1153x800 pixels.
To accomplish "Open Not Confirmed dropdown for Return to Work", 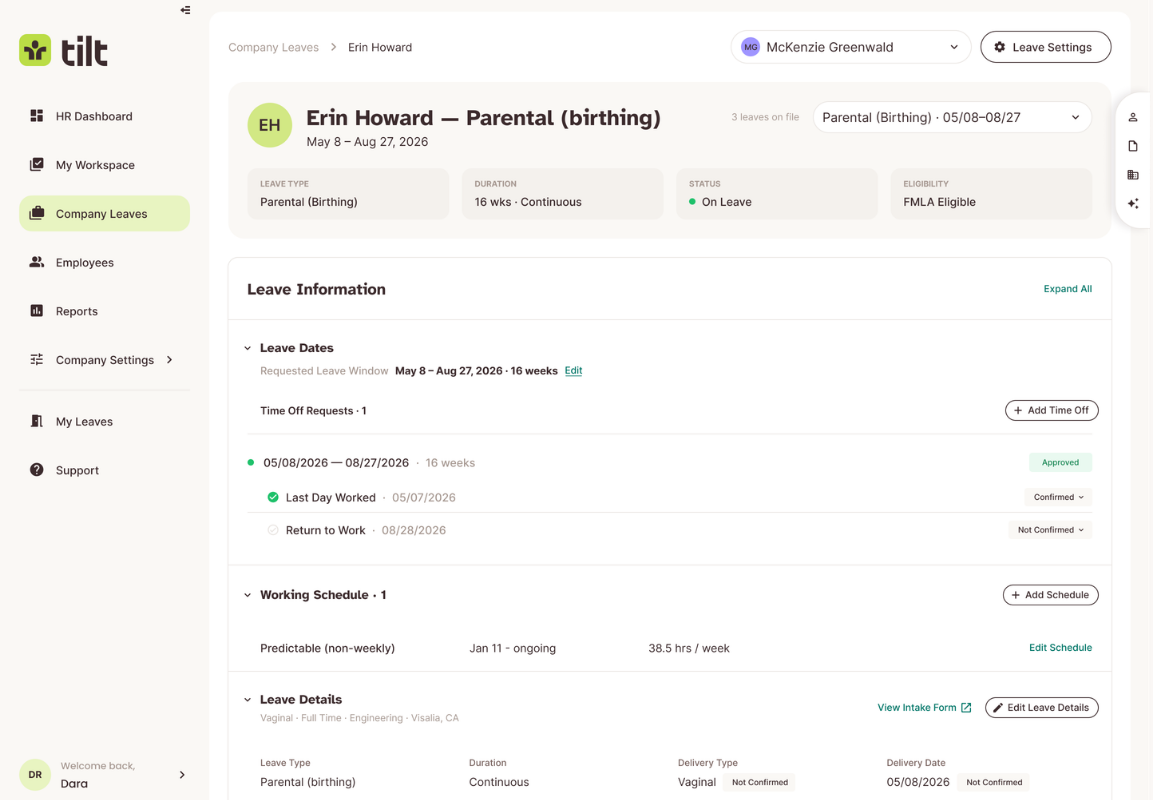I will point(1050,529).
